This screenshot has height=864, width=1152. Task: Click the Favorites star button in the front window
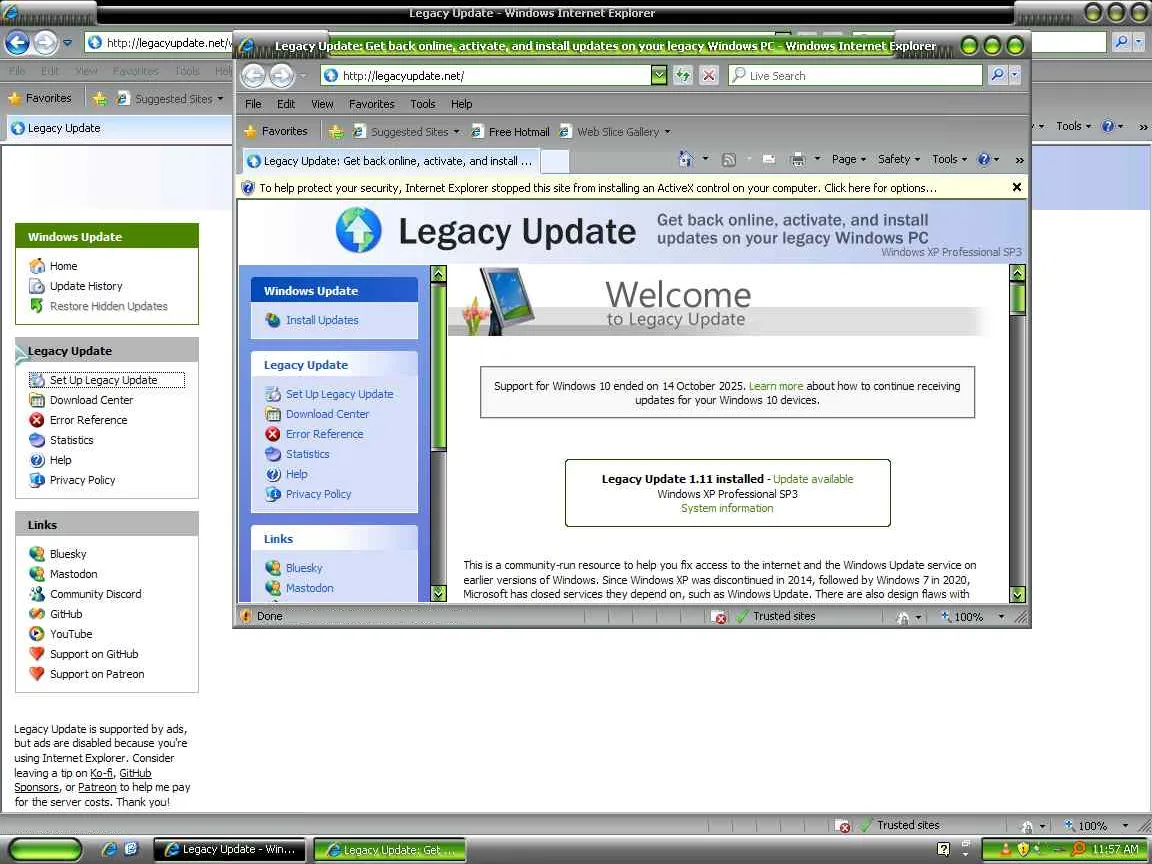pyautogui.click(x=276, y=132)
